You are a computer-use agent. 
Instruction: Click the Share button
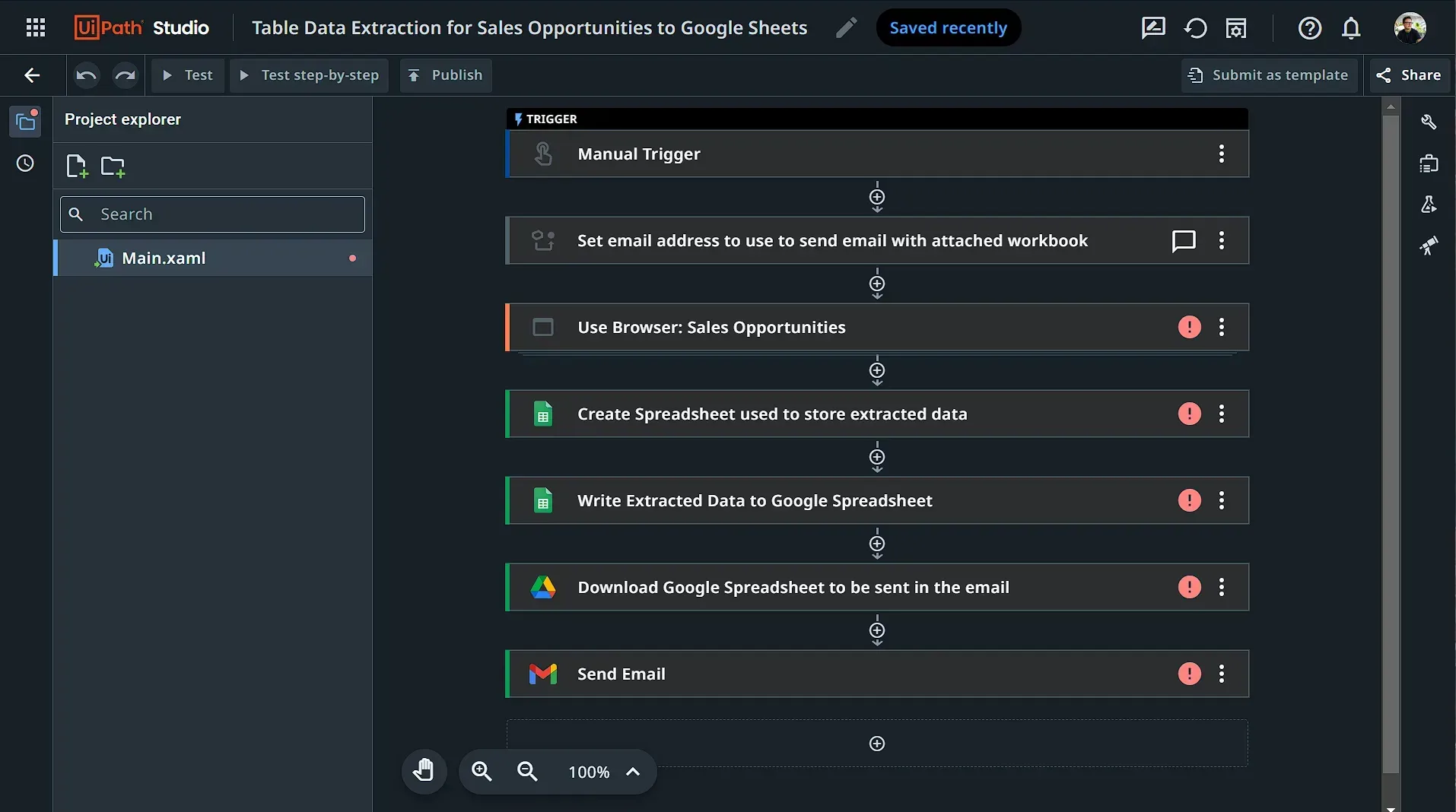click(x=1409, y=75)
